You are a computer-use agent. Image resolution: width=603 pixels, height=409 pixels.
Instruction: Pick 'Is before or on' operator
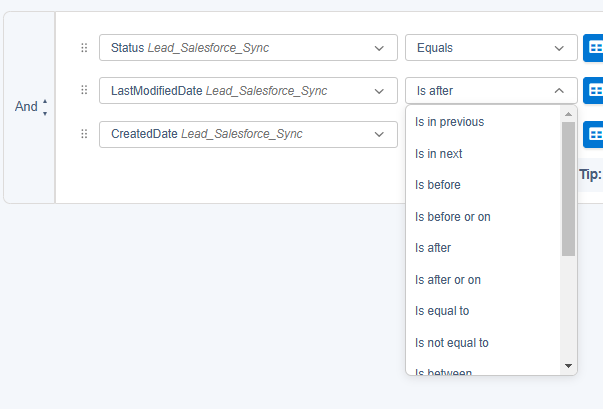pos(452,217)
